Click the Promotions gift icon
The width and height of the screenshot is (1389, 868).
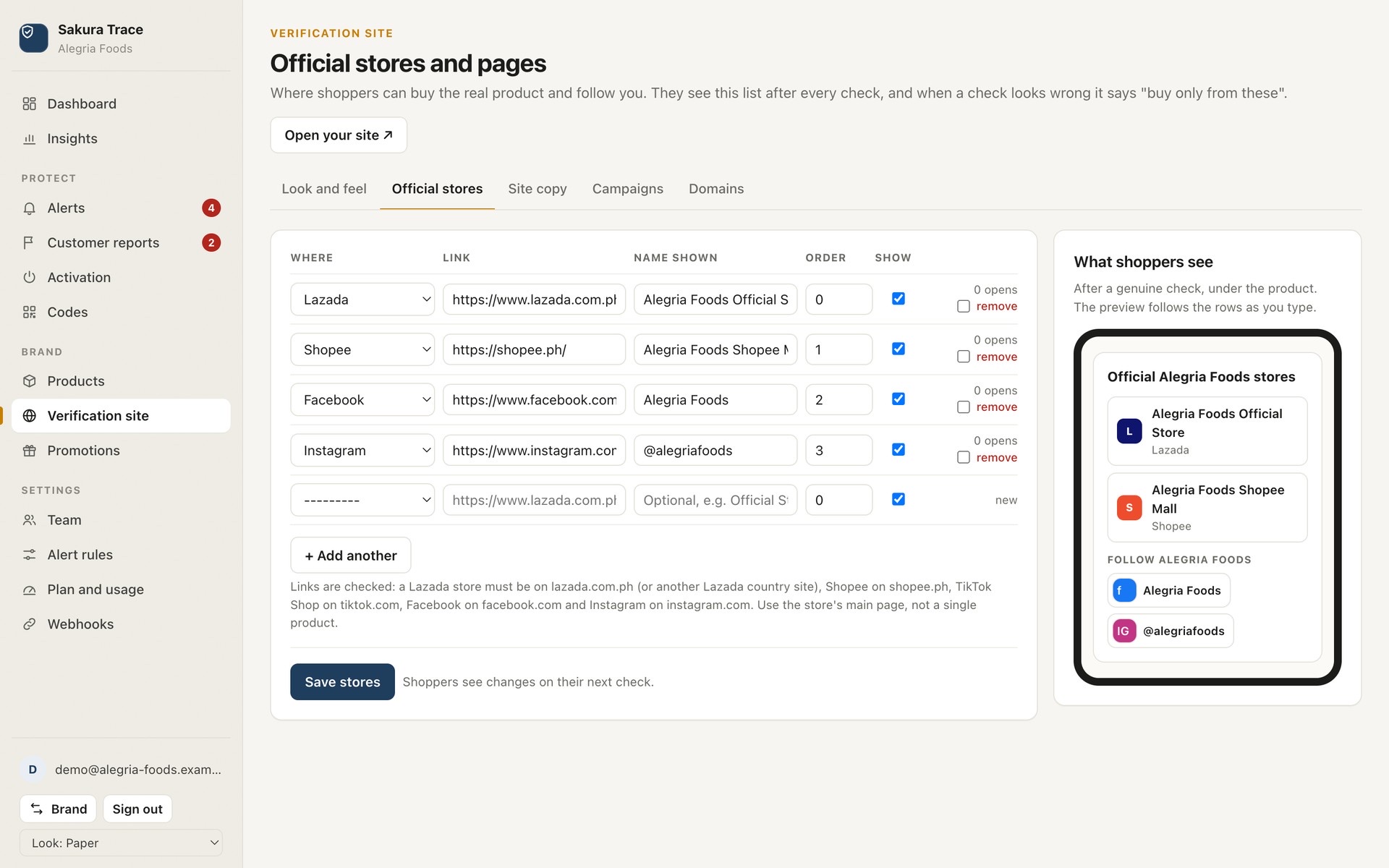tap(29, 450)
